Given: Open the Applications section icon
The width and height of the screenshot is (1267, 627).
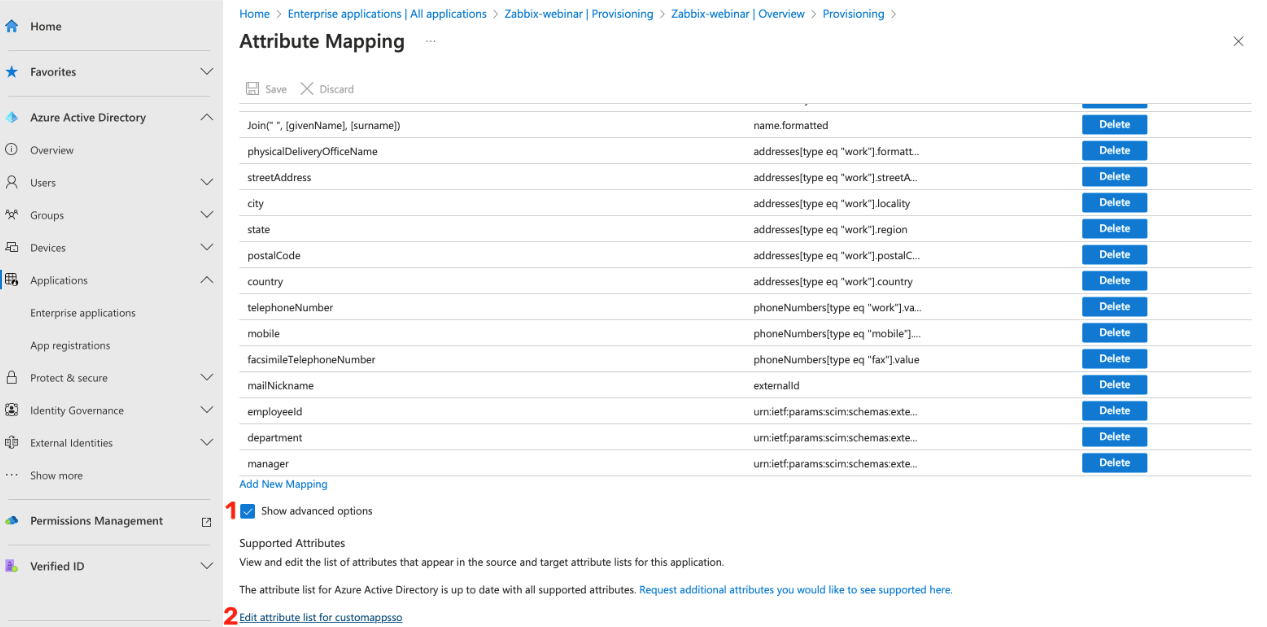Looking at the screenshot, I should coord(12,280).
